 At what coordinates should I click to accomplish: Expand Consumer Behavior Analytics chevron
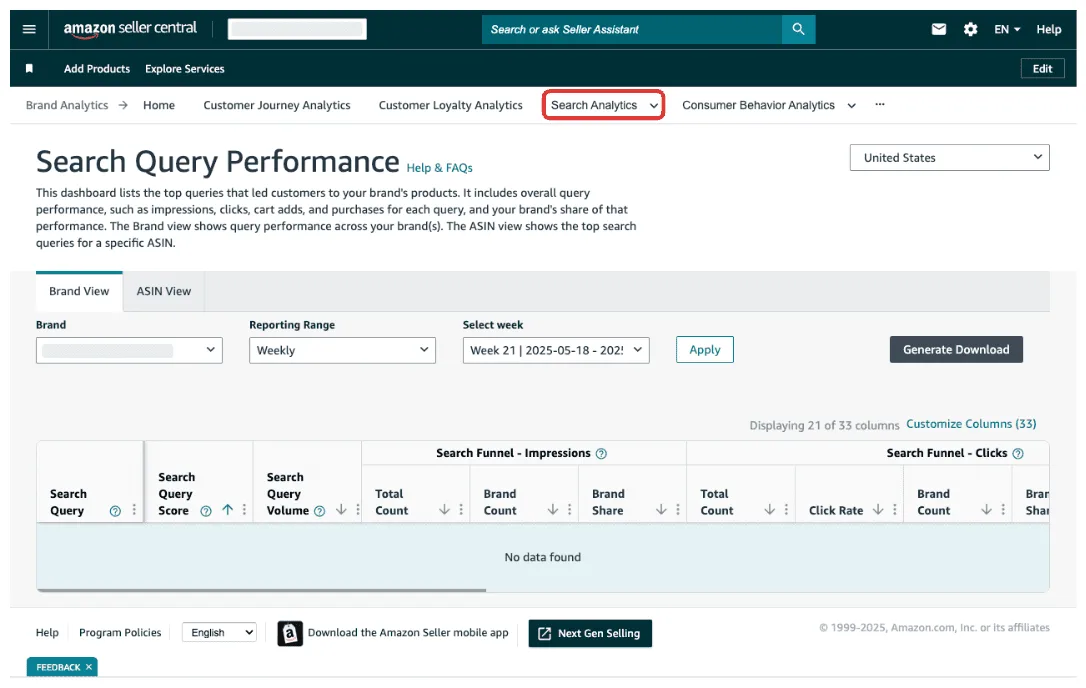(851, 106)
